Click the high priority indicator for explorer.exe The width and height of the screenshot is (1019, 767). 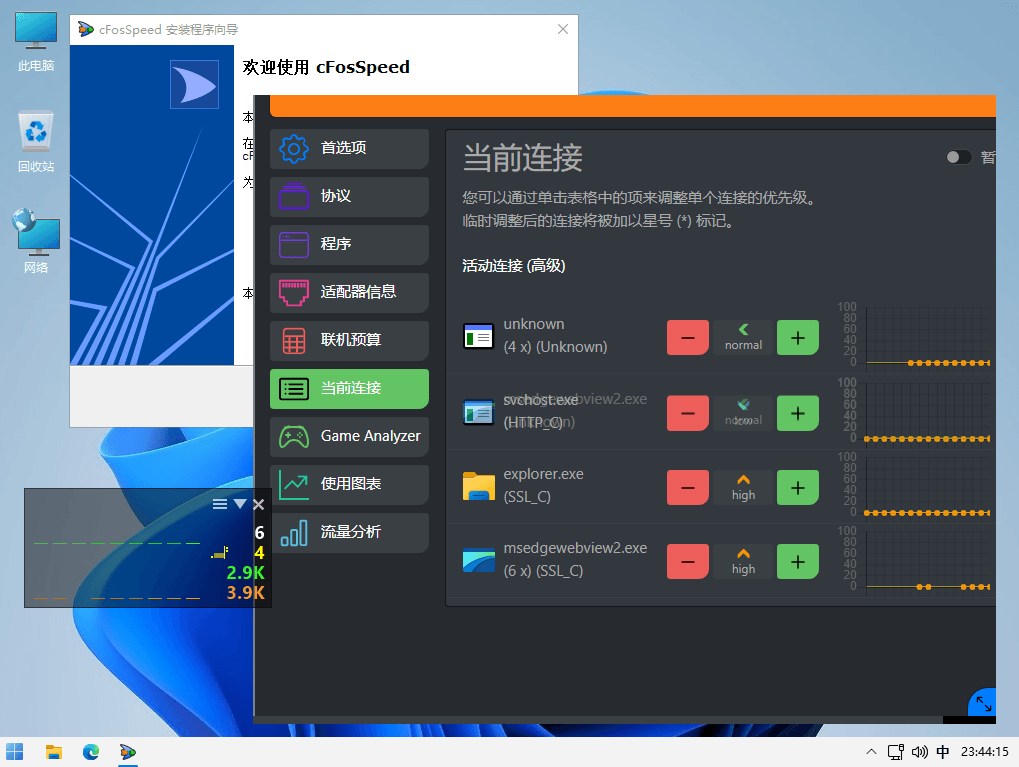(x=743, y=488)
